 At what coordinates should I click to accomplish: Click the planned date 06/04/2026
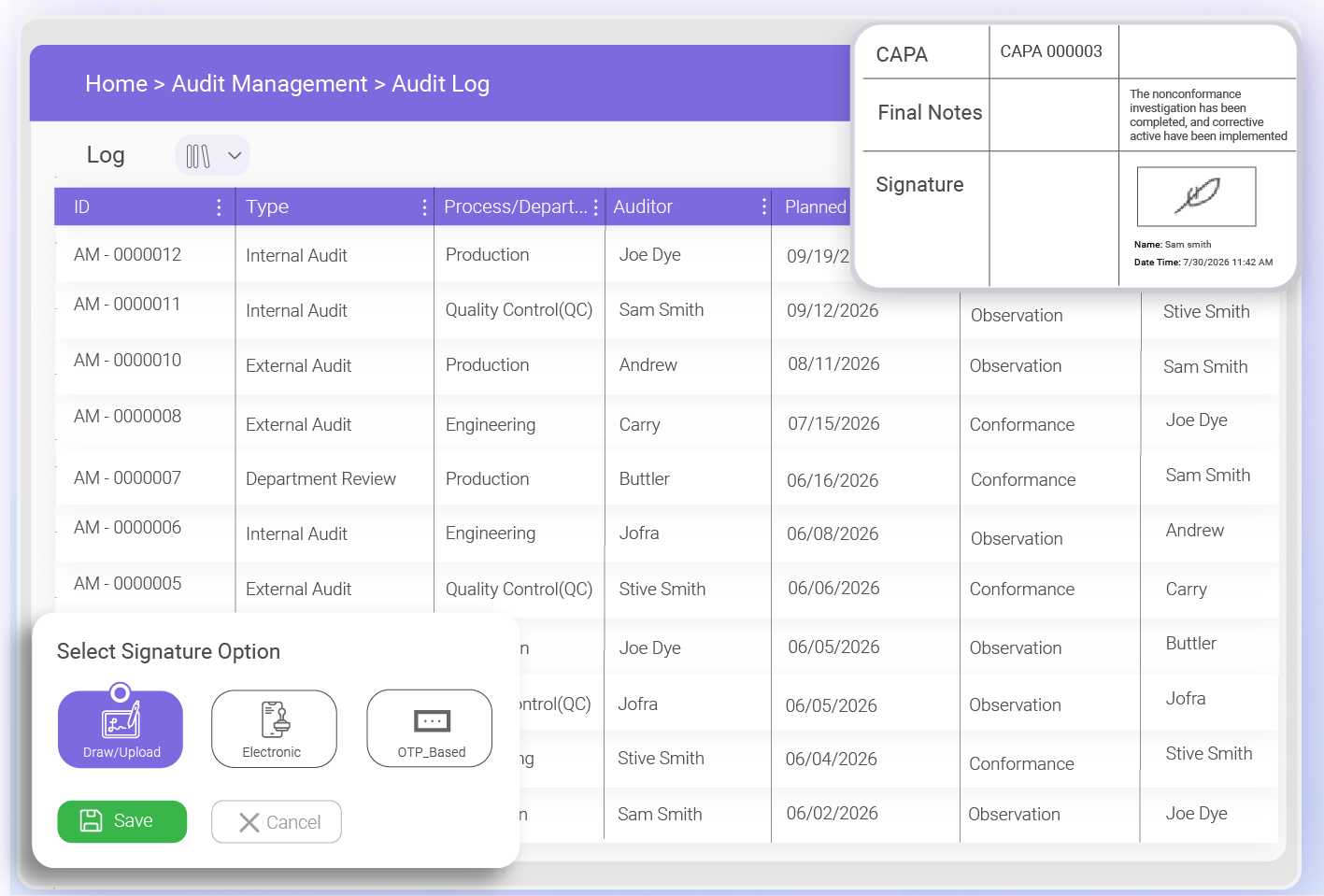click(x=831, y=760)
